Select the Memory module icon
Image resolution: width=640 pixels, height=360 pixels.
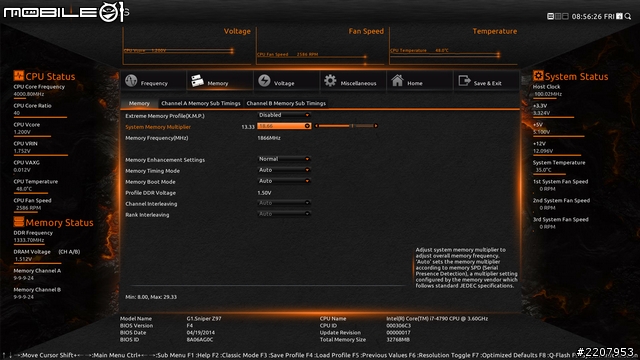198,80
